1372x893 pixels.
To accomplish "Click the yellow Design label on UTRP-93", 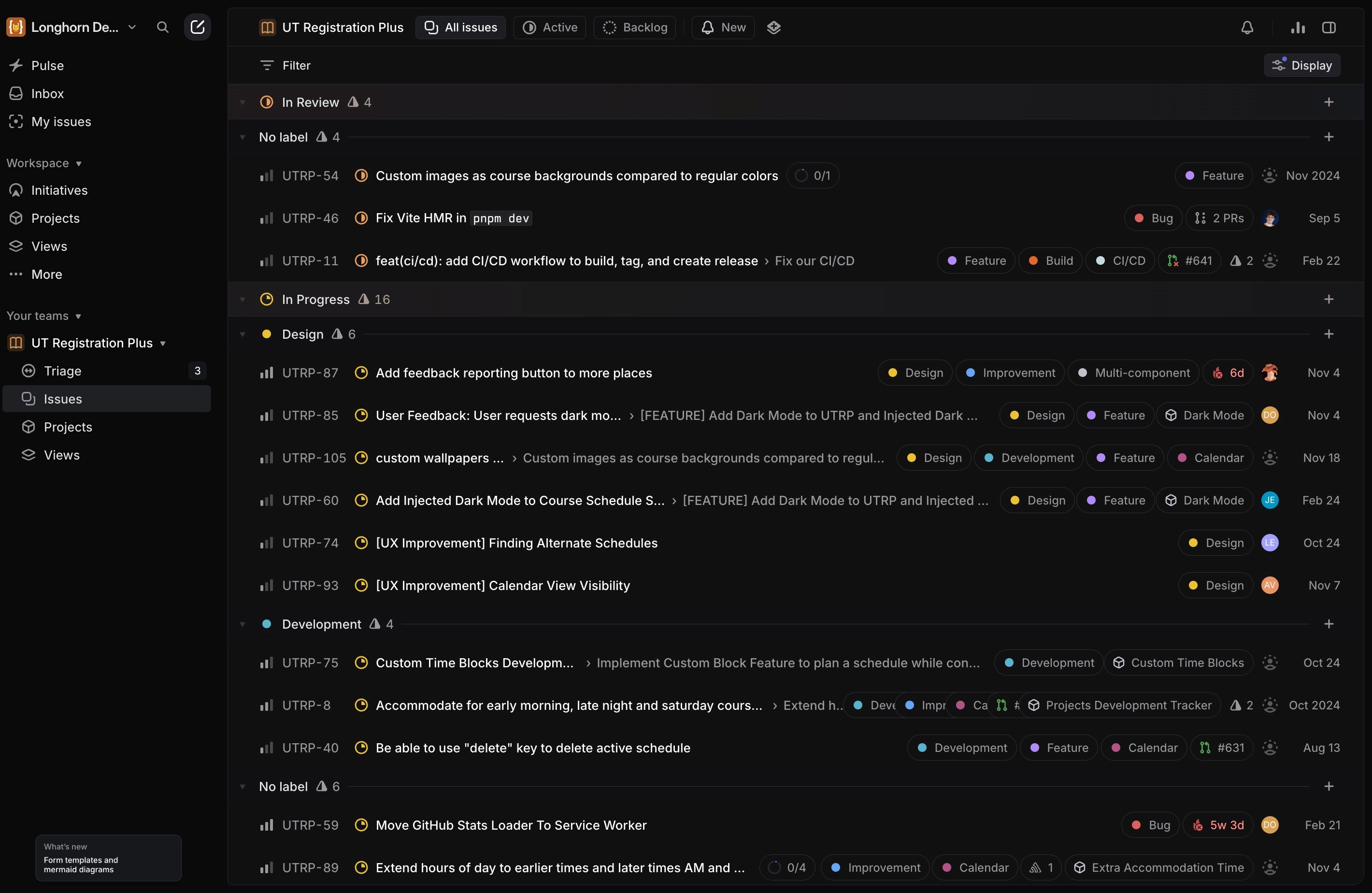I will 1216,586.
